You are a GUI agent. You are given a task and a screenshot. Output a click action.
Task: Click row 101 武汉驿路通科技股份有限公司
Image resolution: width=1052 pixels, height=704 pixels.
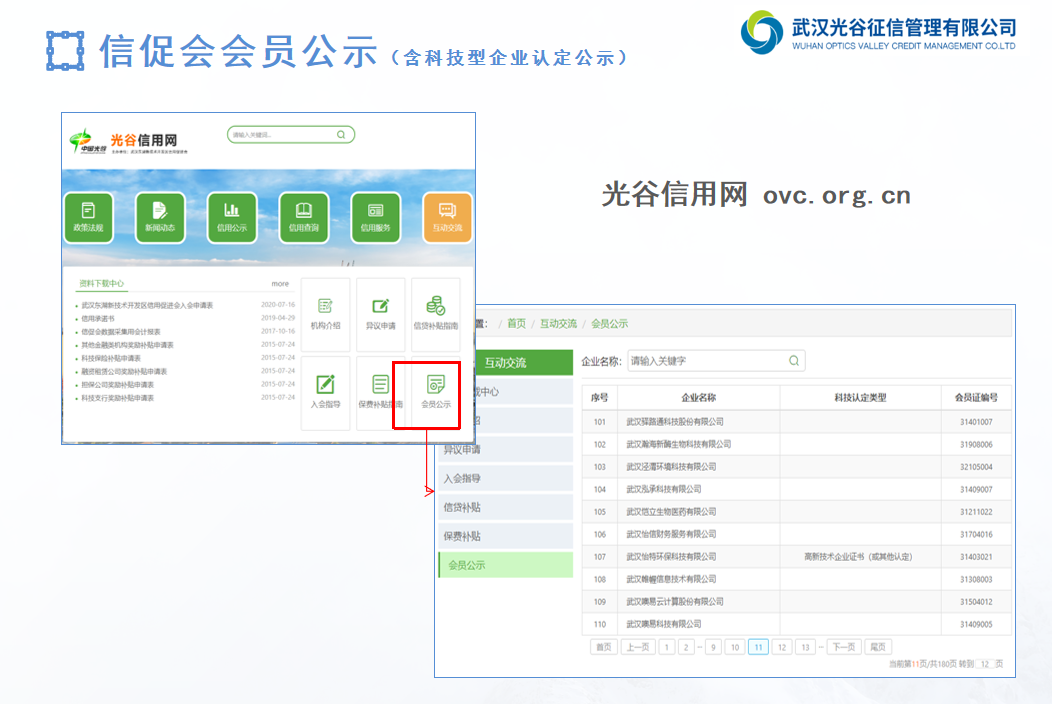(x=796, y=421)
